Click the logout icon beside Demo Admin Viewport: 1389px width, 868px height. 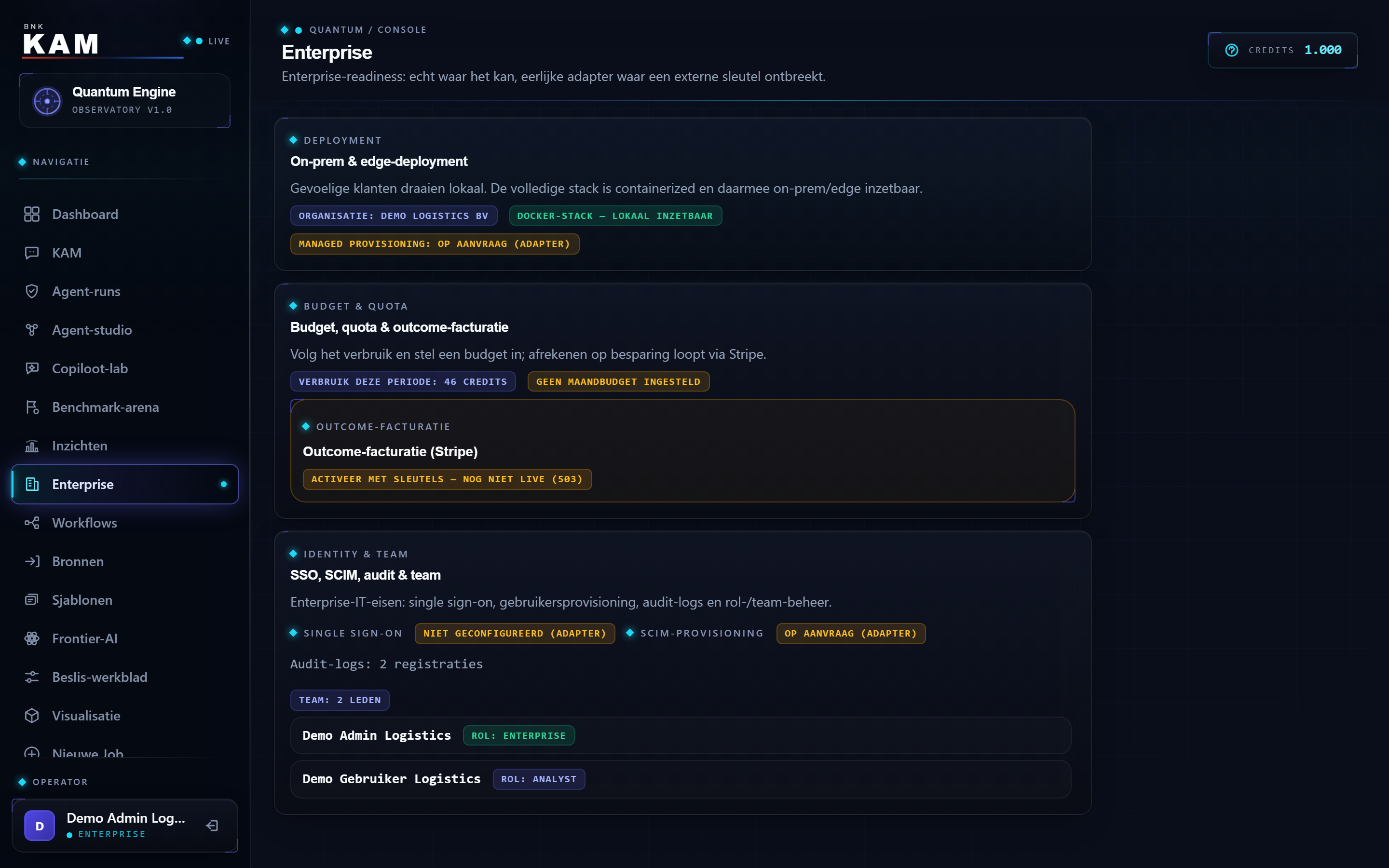point(212,826)
